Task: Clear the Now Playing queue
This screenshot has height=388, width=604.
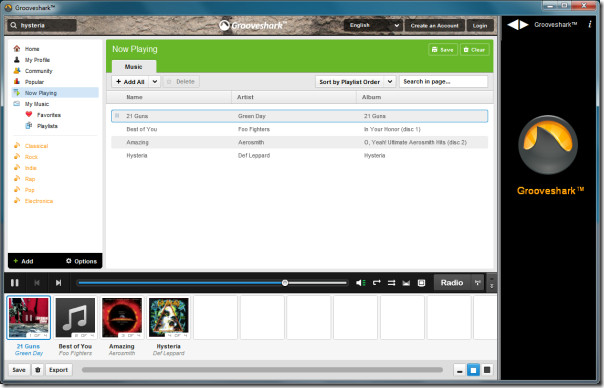Action: pos(474,50)
